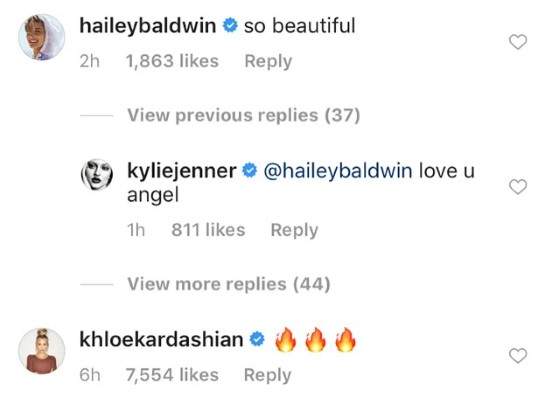Reply to kyliejenner's comment
560x405 pixels.
point(294,230)
